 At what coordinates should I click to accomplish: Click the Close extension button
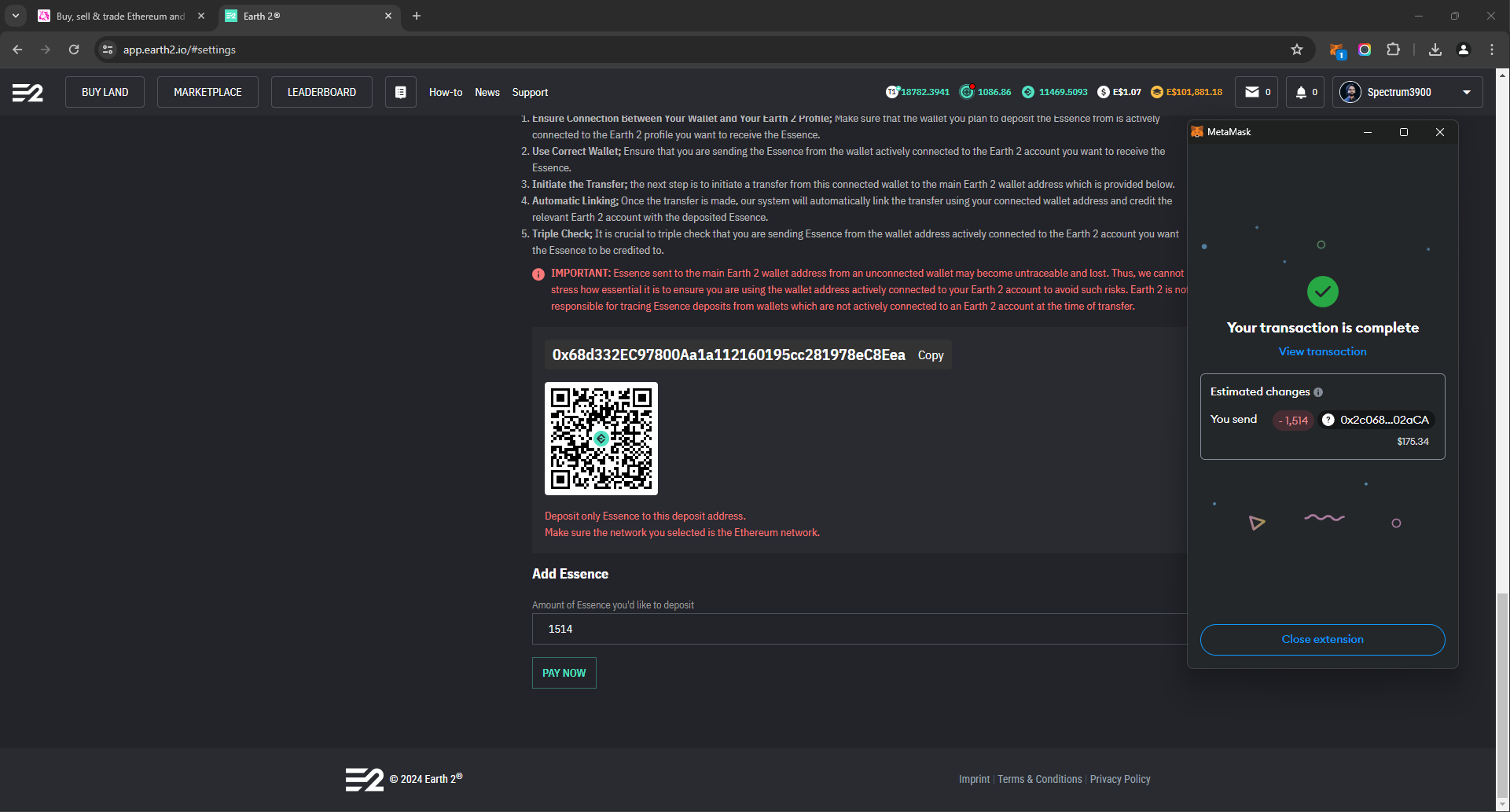coord(1322,639)
